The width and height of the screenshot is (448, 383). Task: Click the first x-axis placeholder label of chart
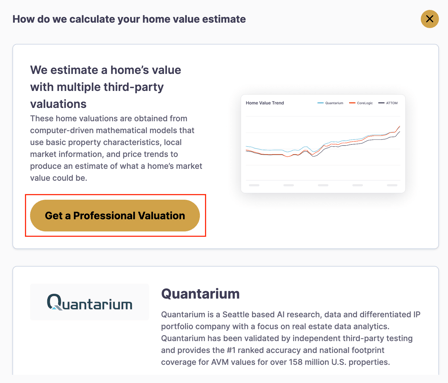pyautogui.click(x=254, y=185)
